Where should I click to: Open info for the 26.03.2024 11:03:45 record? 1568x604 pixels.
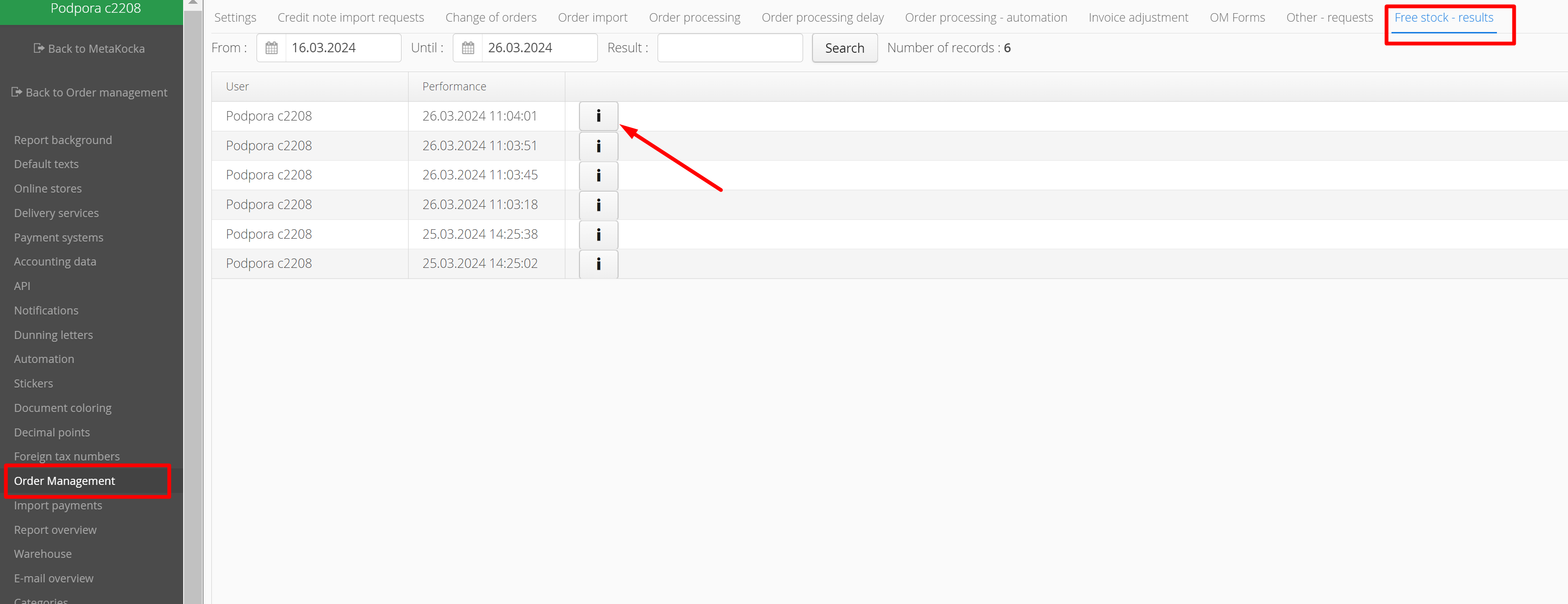598,175
